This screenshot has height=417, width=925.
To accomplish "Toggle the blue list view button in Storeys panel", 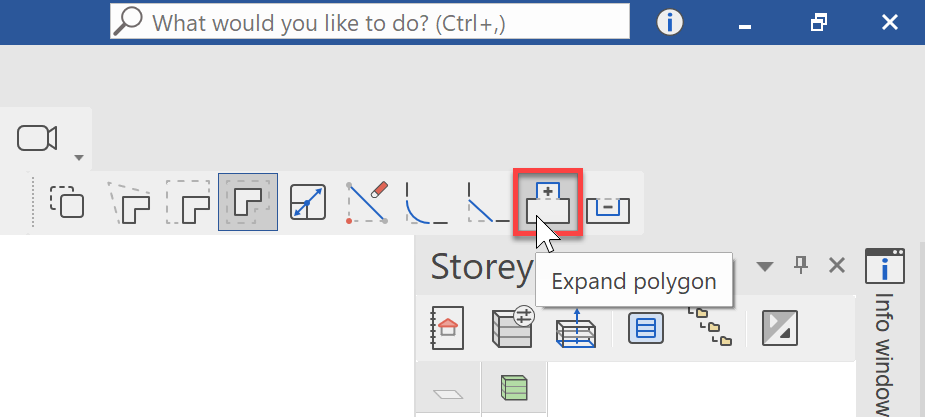I will [645, 328].
